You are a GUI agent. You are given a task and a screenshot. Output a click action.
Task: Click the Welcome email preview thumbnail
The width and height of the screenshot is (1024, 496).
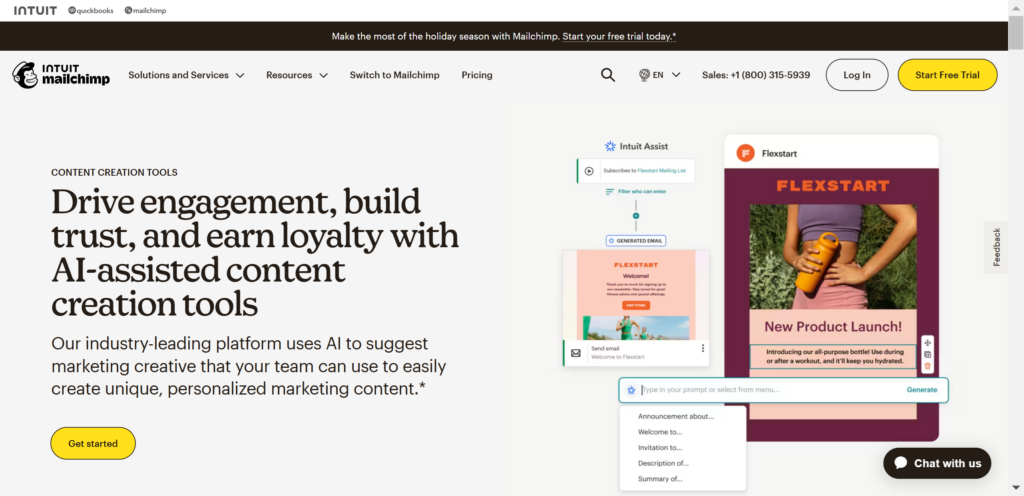(636, 295)
